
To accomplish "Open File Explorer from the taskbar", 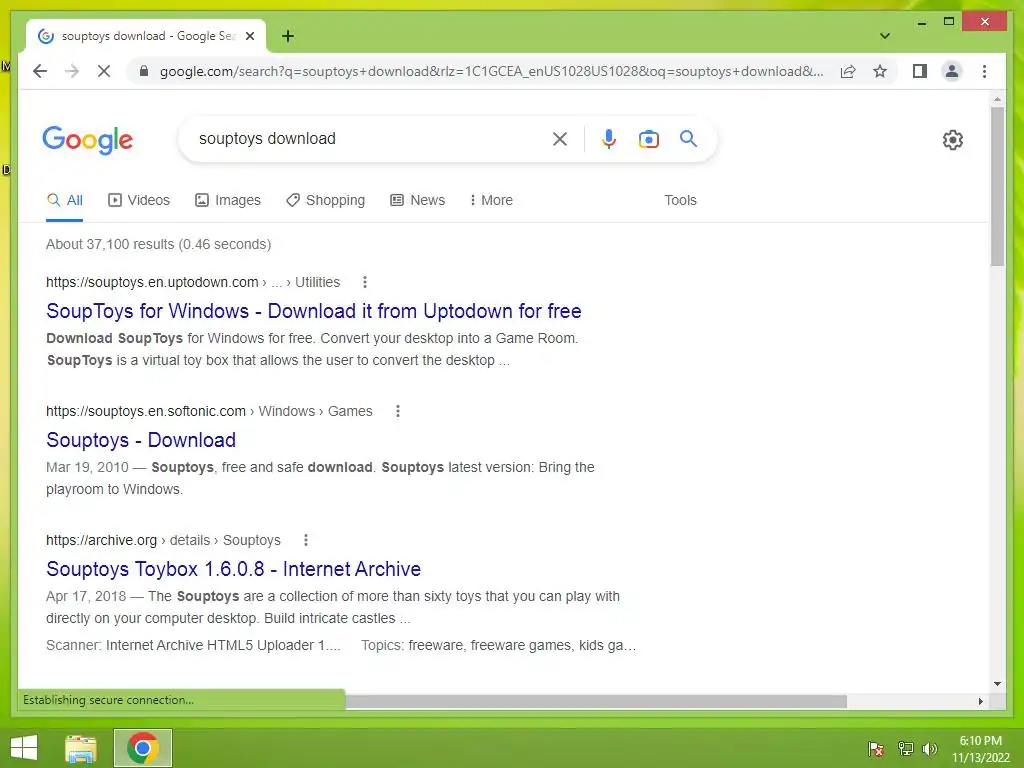I will tap(81, 748).
